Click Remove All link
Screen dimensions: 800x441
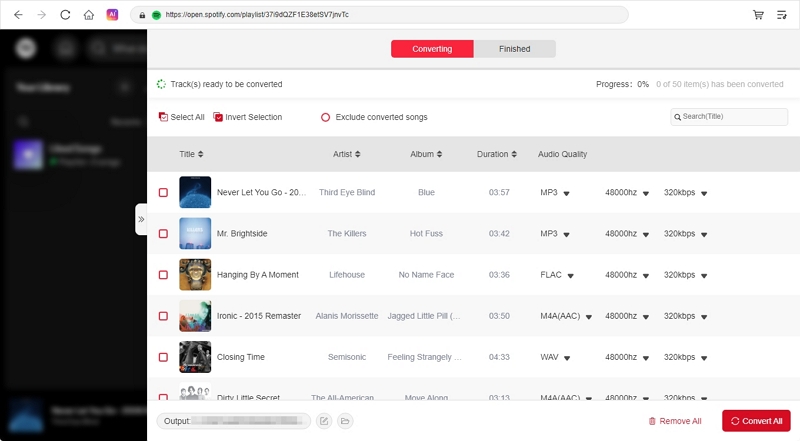tap(675, 421)
